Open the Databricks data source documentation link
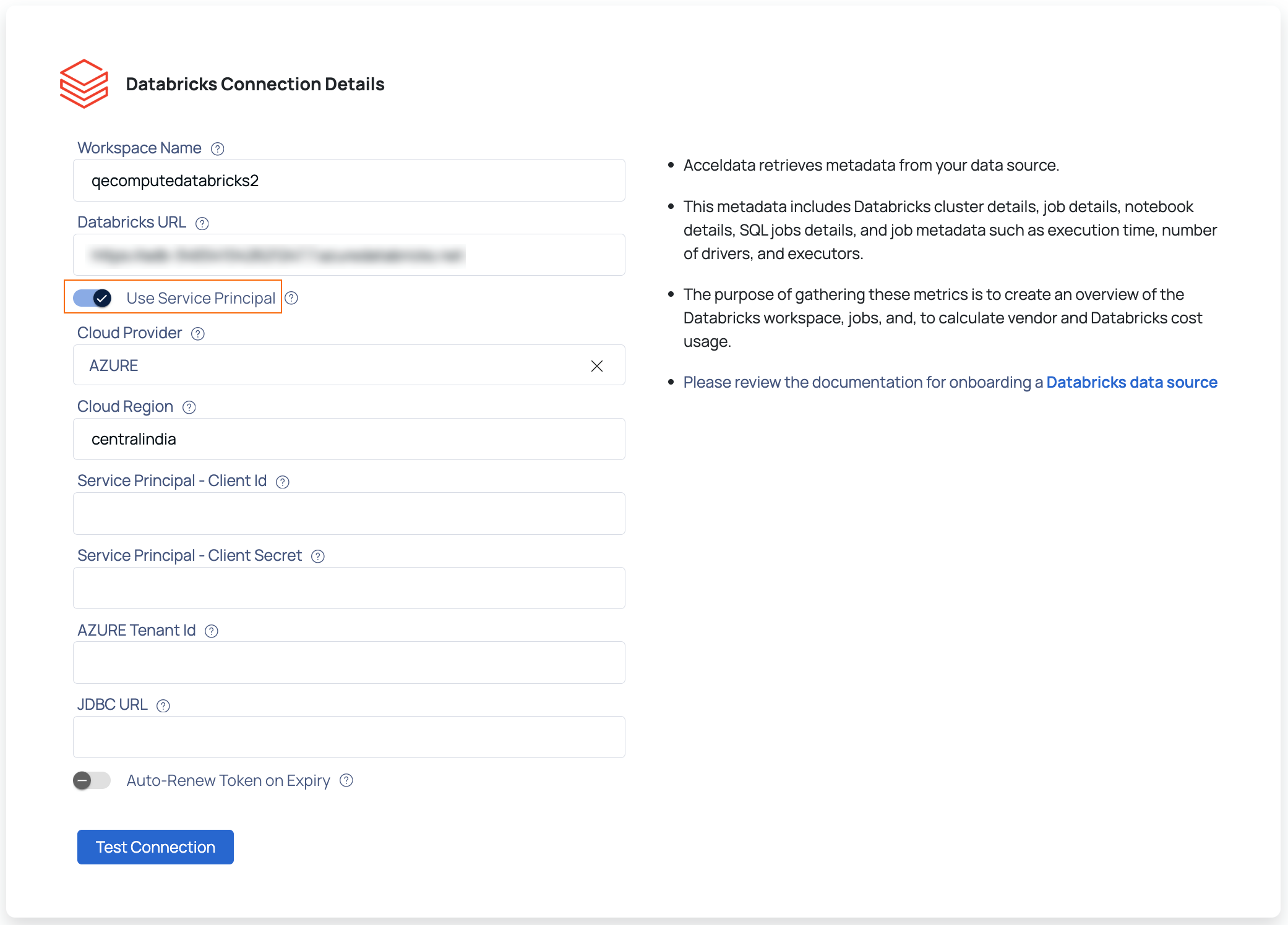1288x925 pixels. click(x=1131, y=382)
